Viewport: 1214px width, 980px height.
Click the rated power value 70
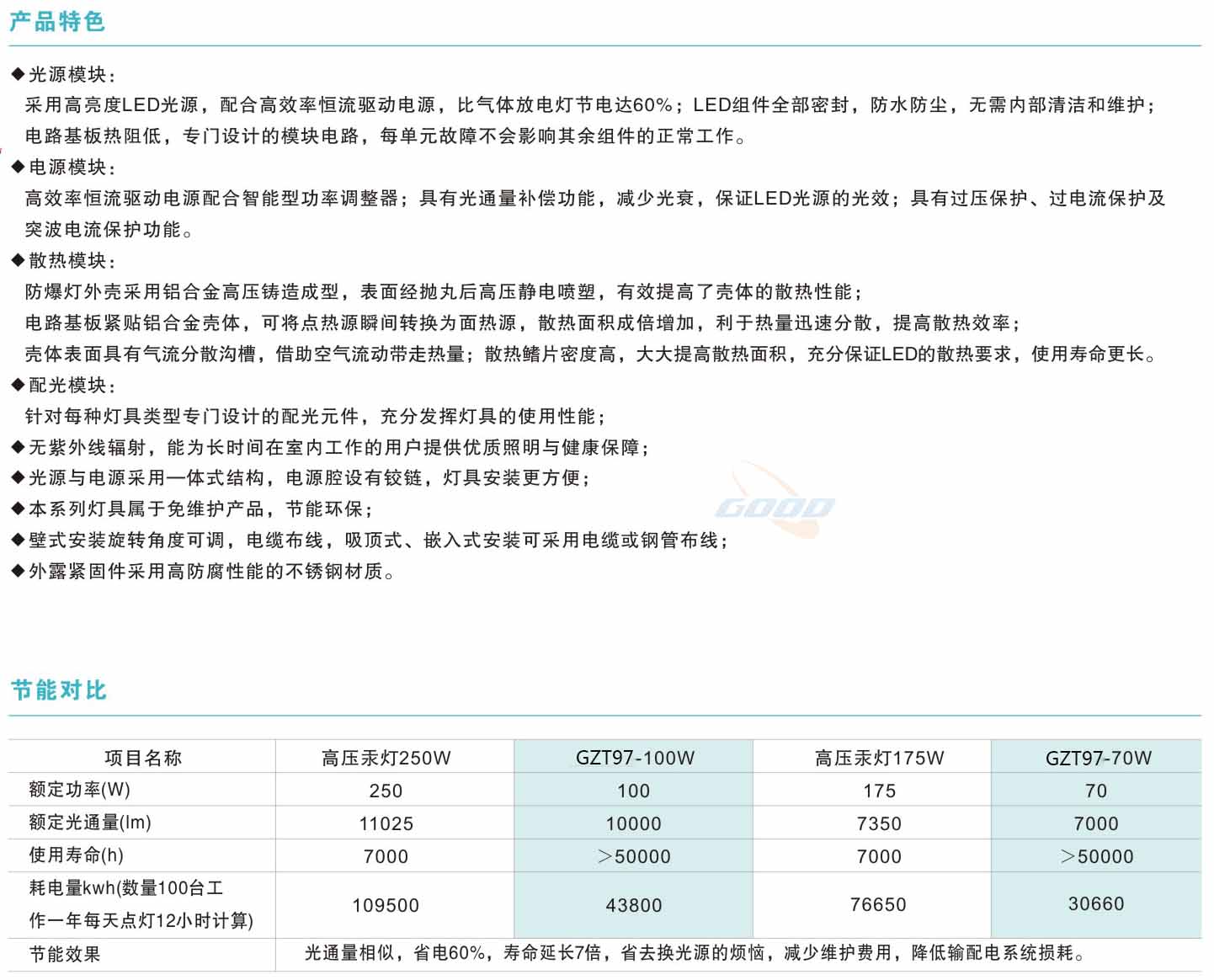tap(1096, 791)
